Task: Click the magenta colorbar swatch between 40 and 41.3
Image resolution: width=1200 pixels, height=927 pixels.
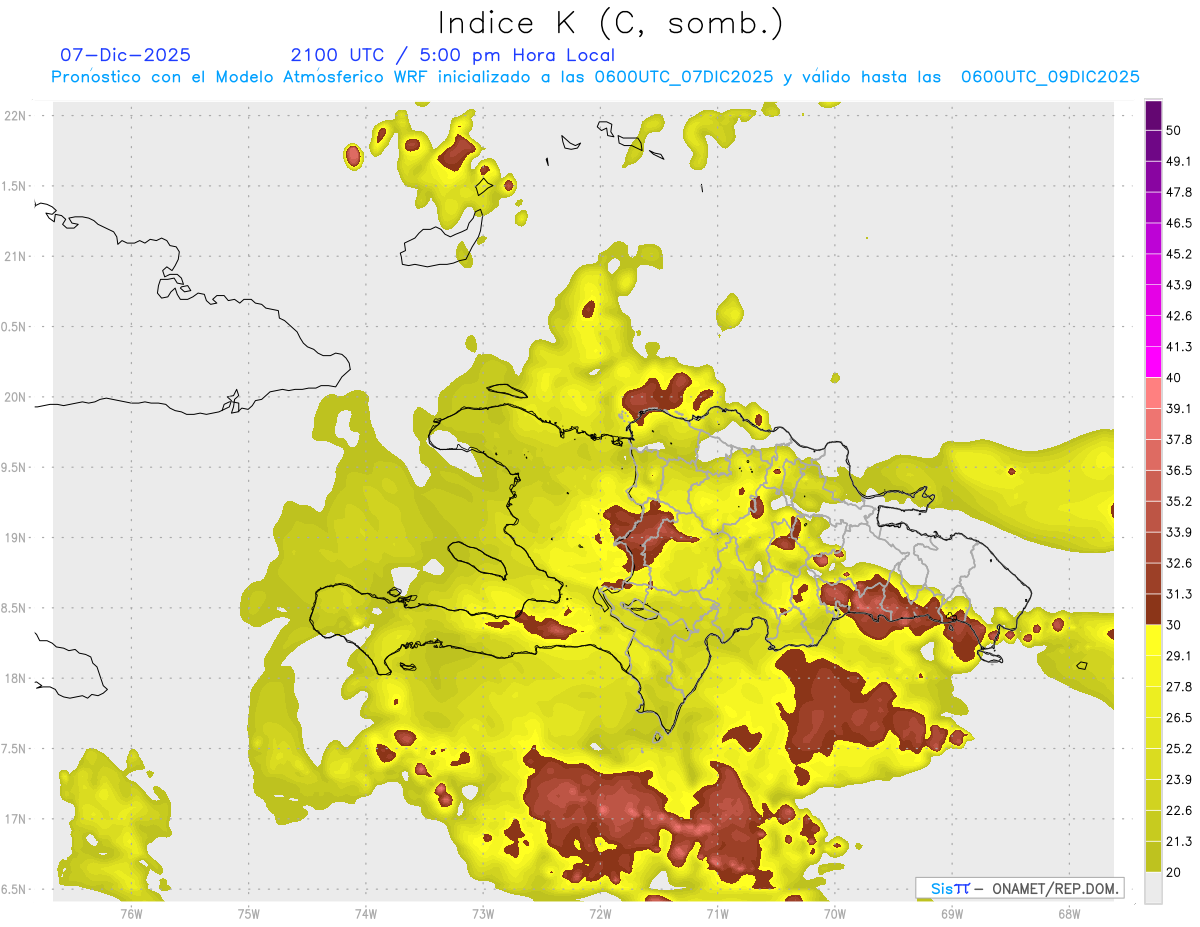Action: (x=1153, y=362)
